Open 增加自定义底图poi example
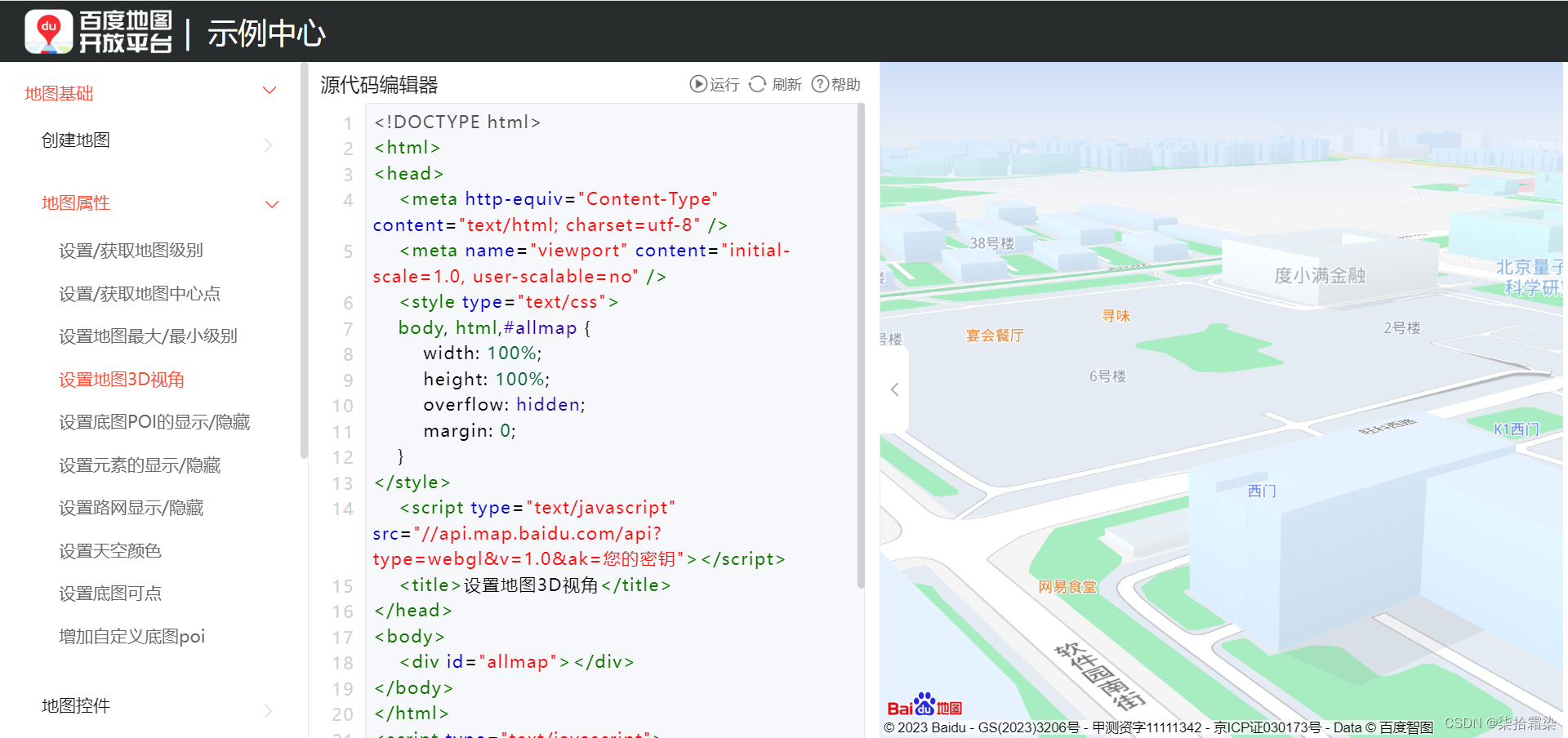This screenshot has width=1568, height=738. tap(131, 637)
